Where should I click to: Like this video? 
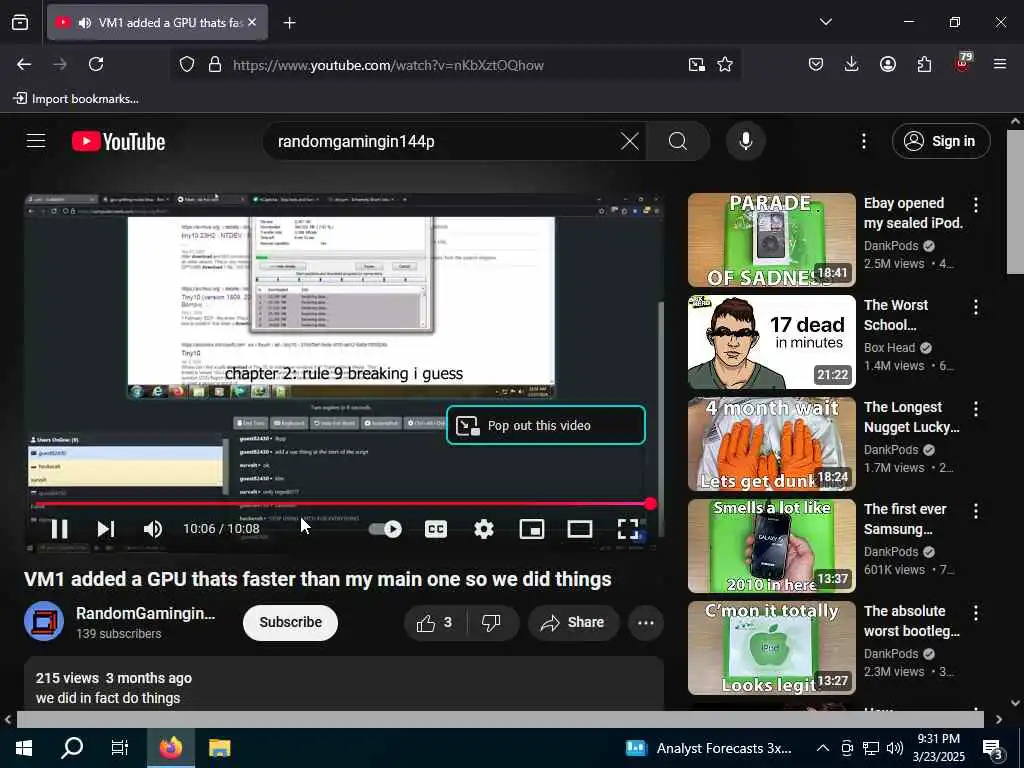point(435,623)
